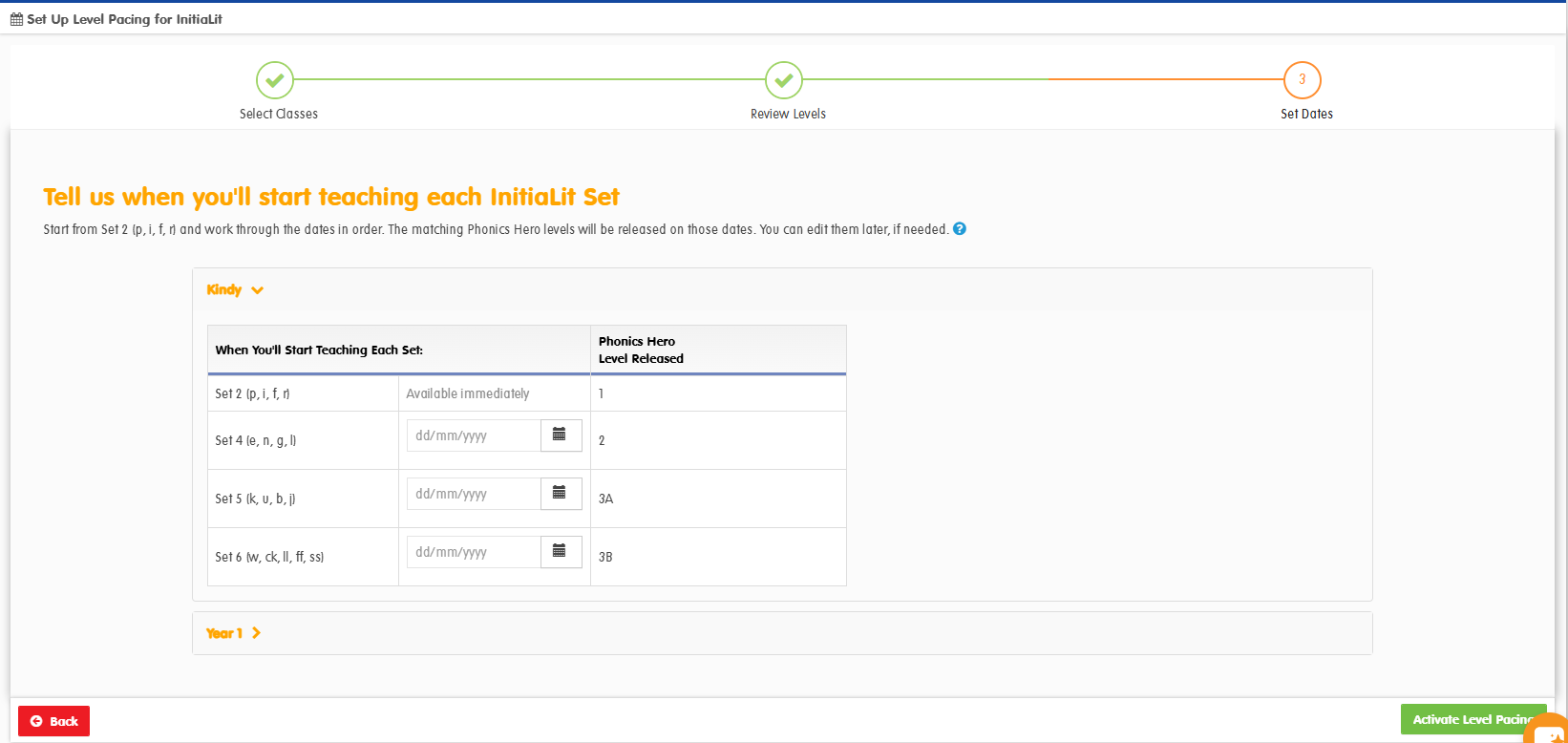Click the 'Set 2 (p, i, f, r)' cell
This screenshot has width=1568, height=743.
coord(303,393)
